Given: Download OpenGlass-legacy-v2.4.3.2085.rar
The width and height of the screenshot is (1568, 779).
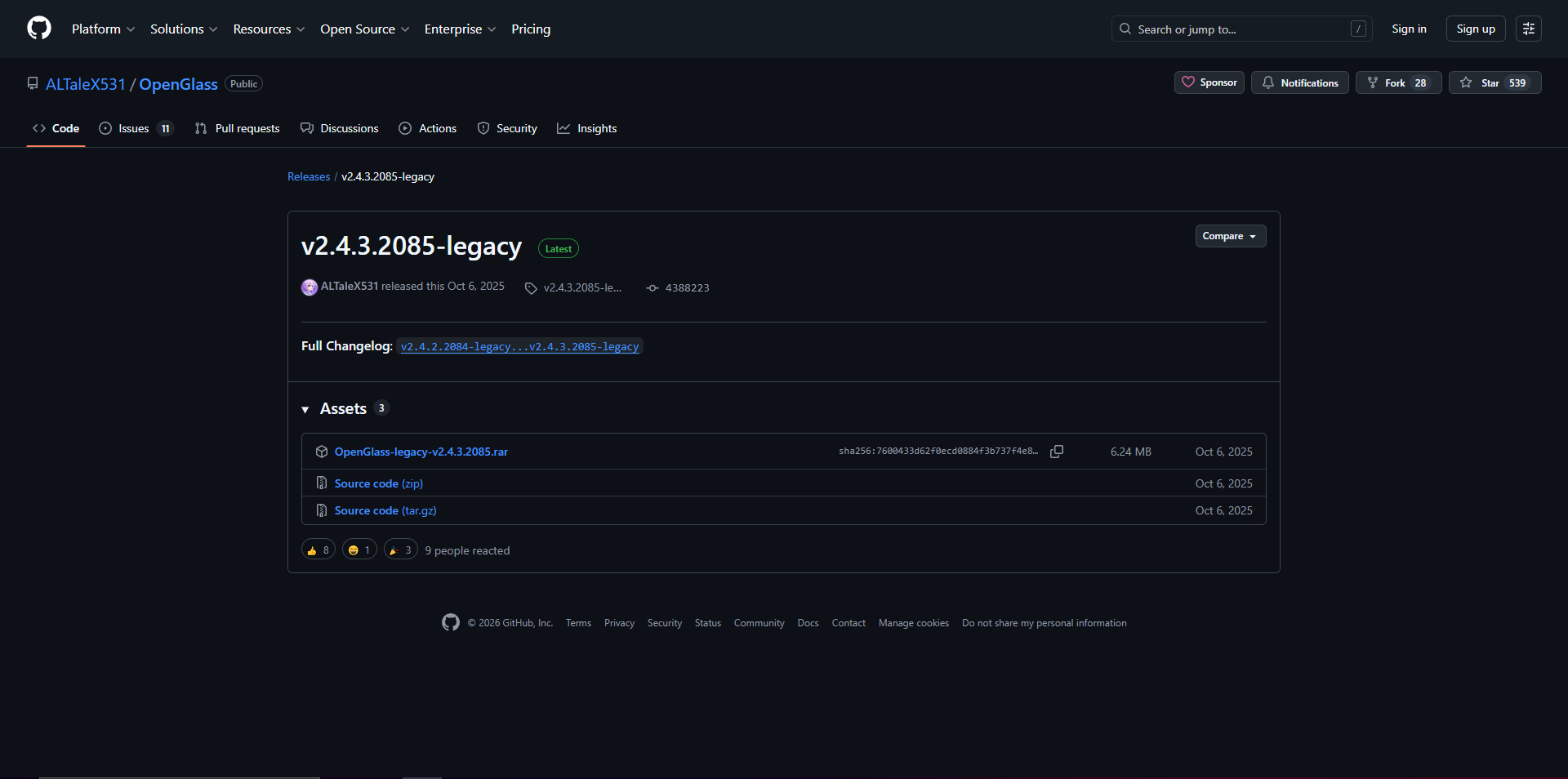Looking at the screenshot, I should point(421,452).
